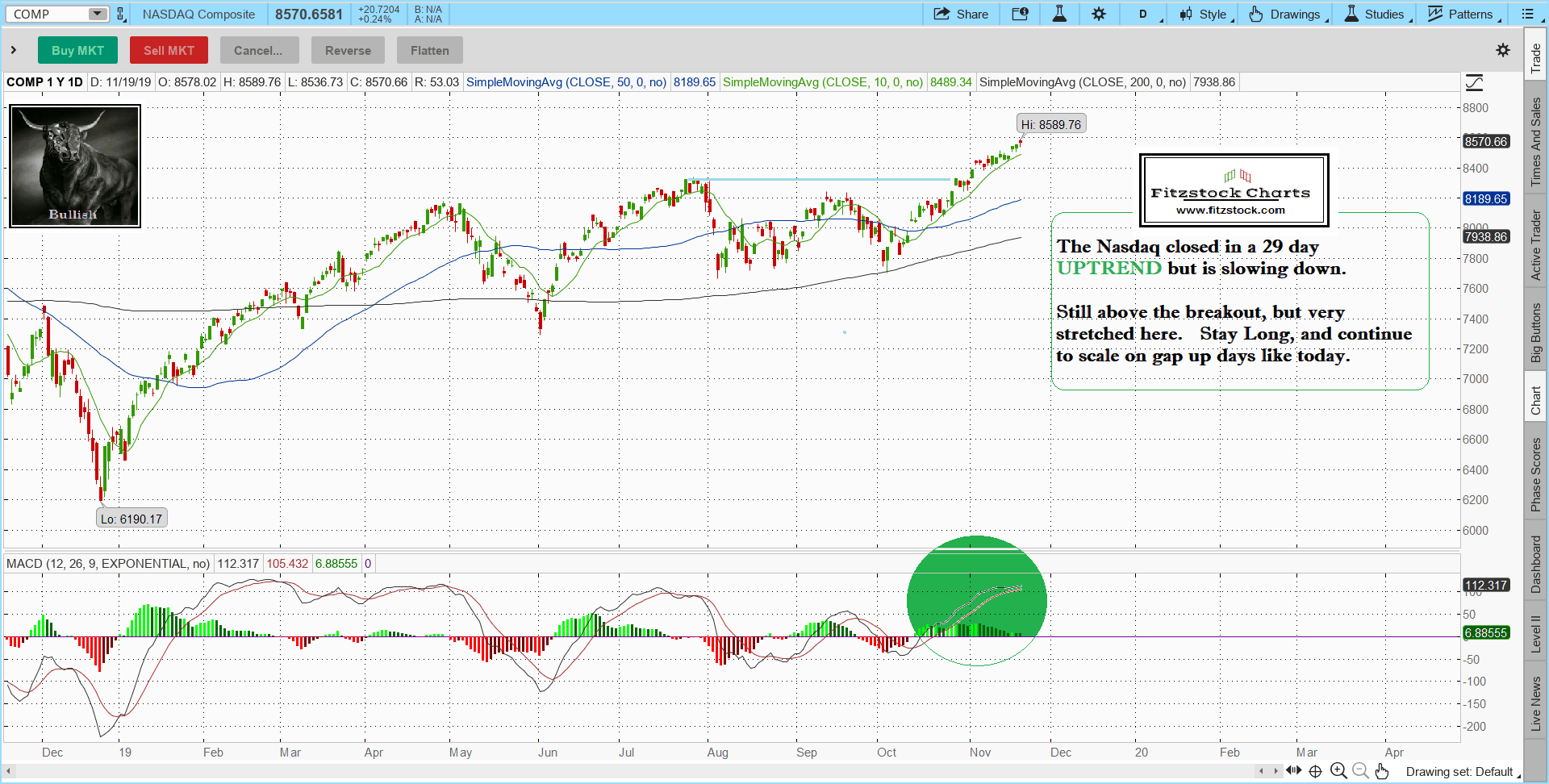1549x784 pixels.
Task: Open the COMP symbol dropdown arrow
Action: coord(97,14)
